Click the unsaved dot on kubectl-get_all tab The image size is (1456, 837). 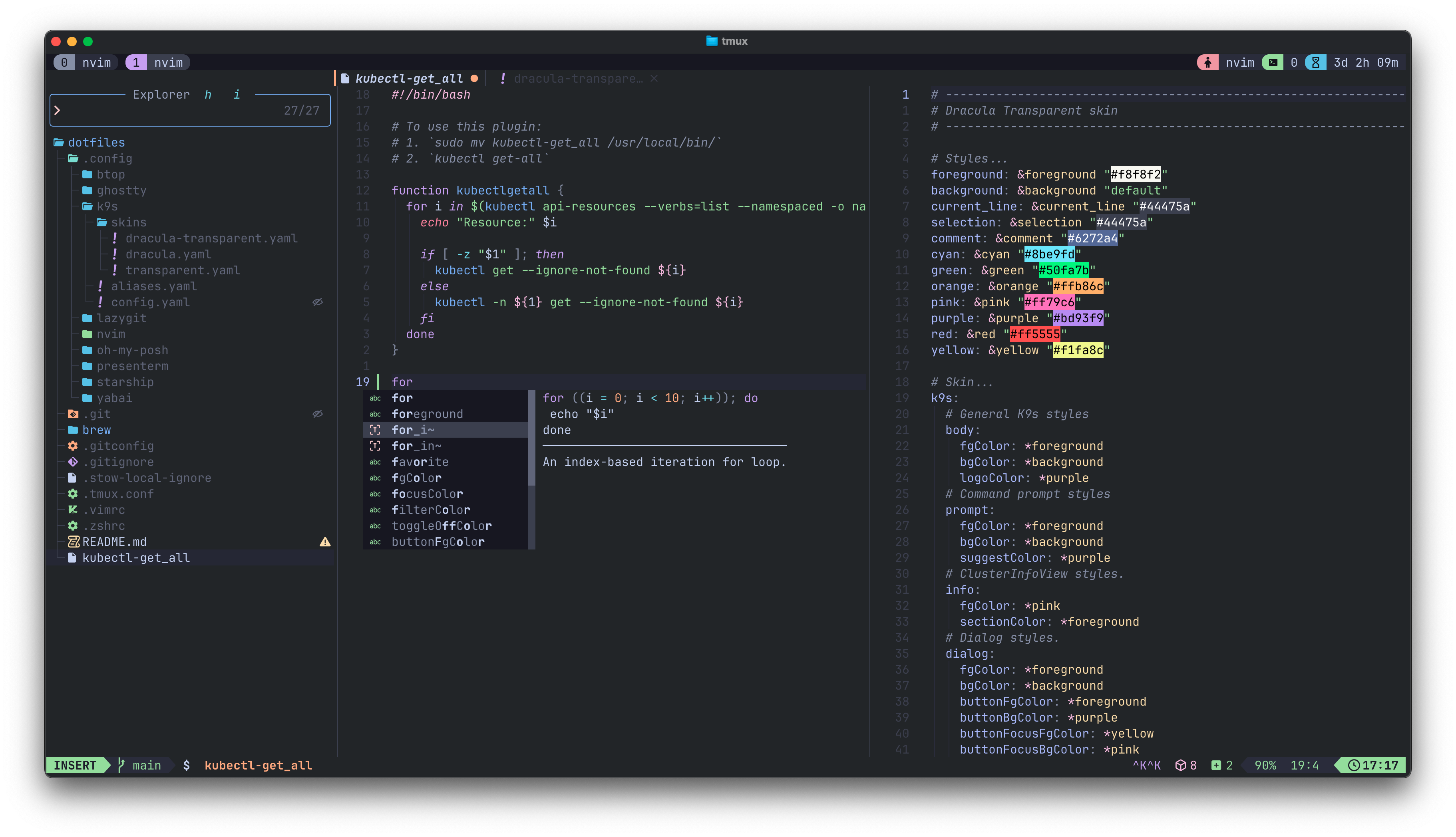pos(474,79)
